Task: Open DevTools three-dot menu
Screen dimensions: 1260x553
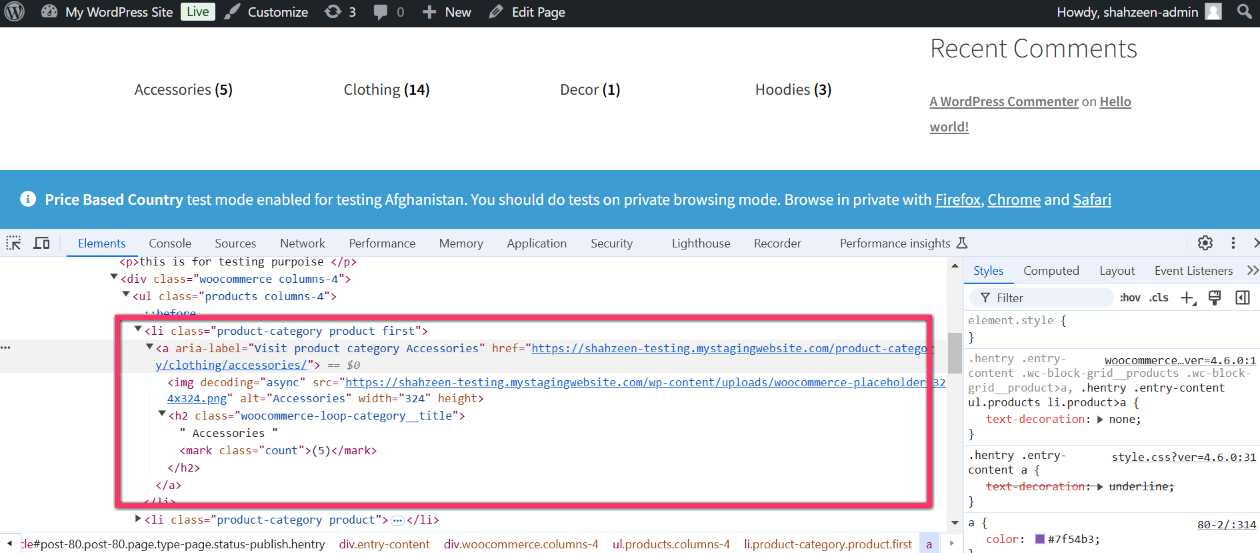Action: tap(1233, 243)
